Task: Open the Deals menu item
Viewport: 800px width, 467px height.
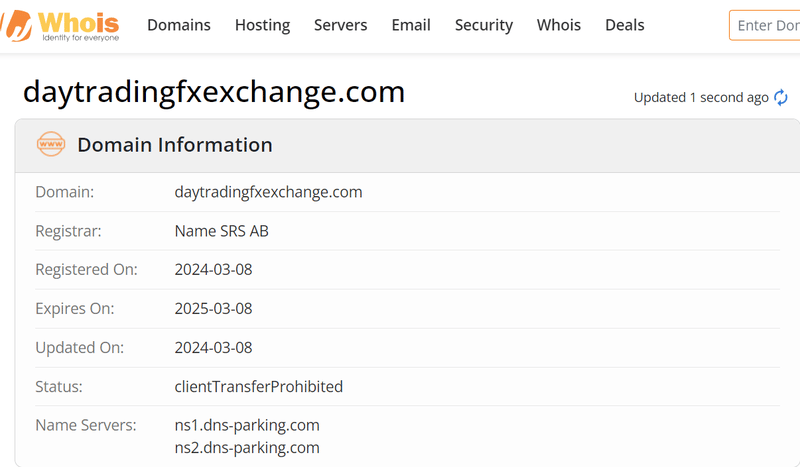Action: point(624,25)
